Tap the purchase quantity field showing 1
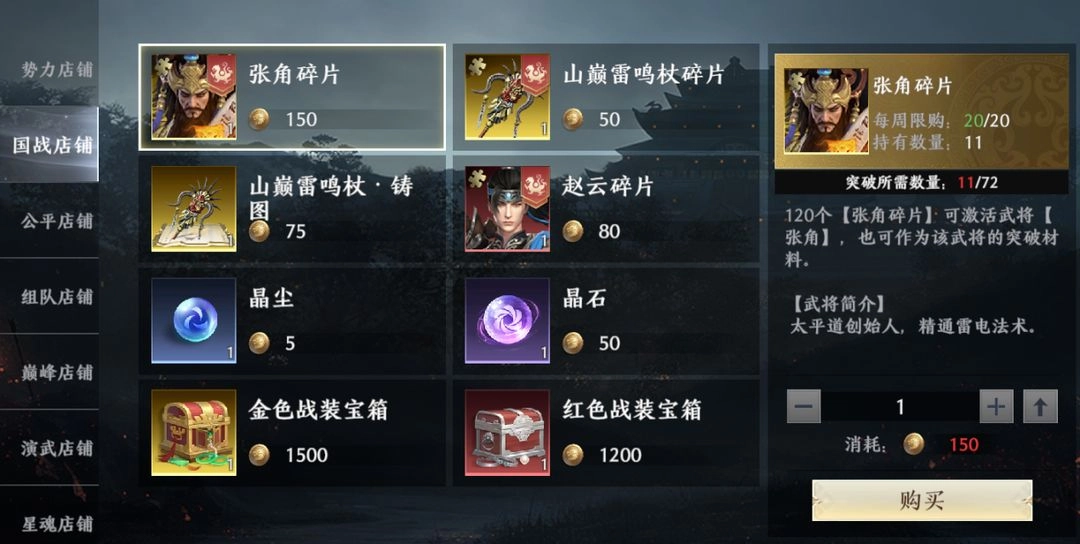The width and height of the screenshot is (1080, 544). [900, 406]
